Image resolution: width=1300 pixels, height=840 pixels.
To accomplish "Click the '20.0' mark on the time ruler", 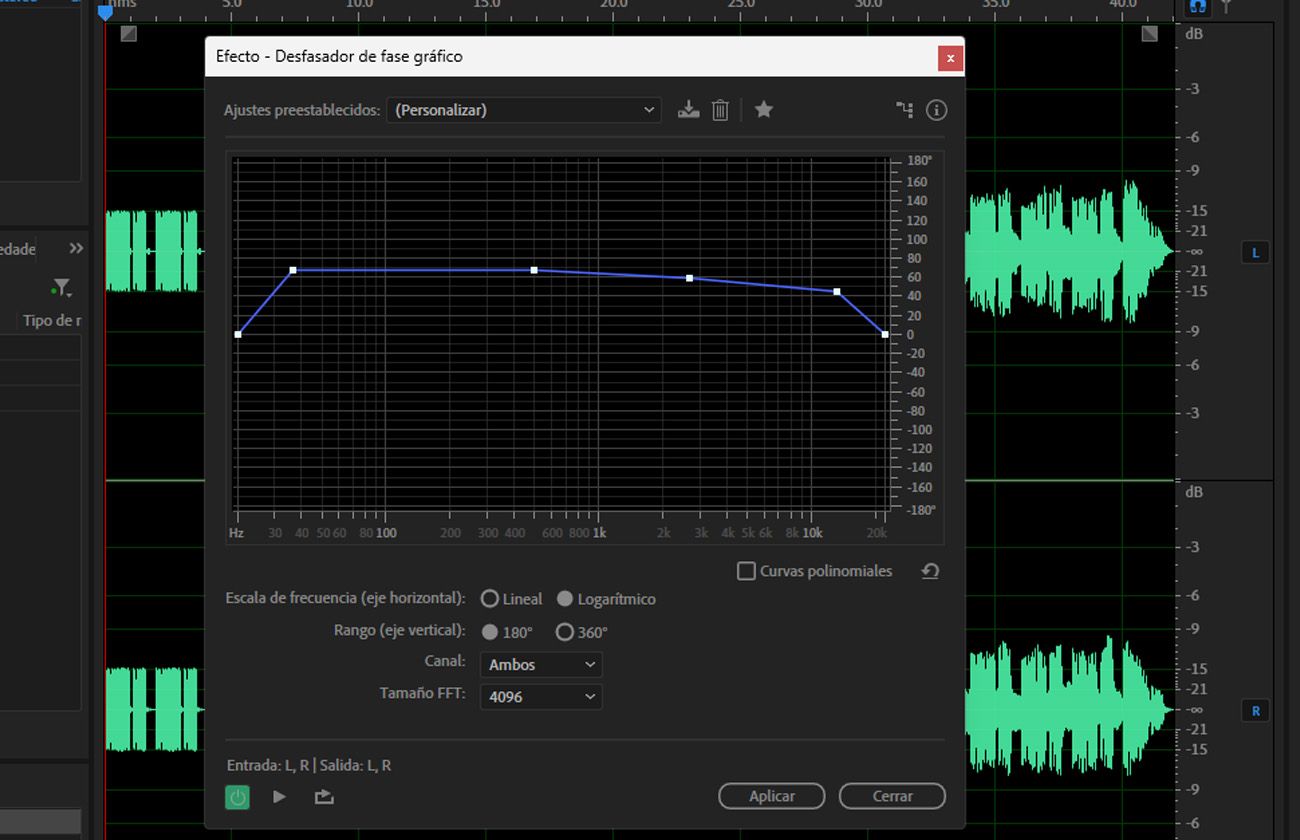I will pos(614,5).
